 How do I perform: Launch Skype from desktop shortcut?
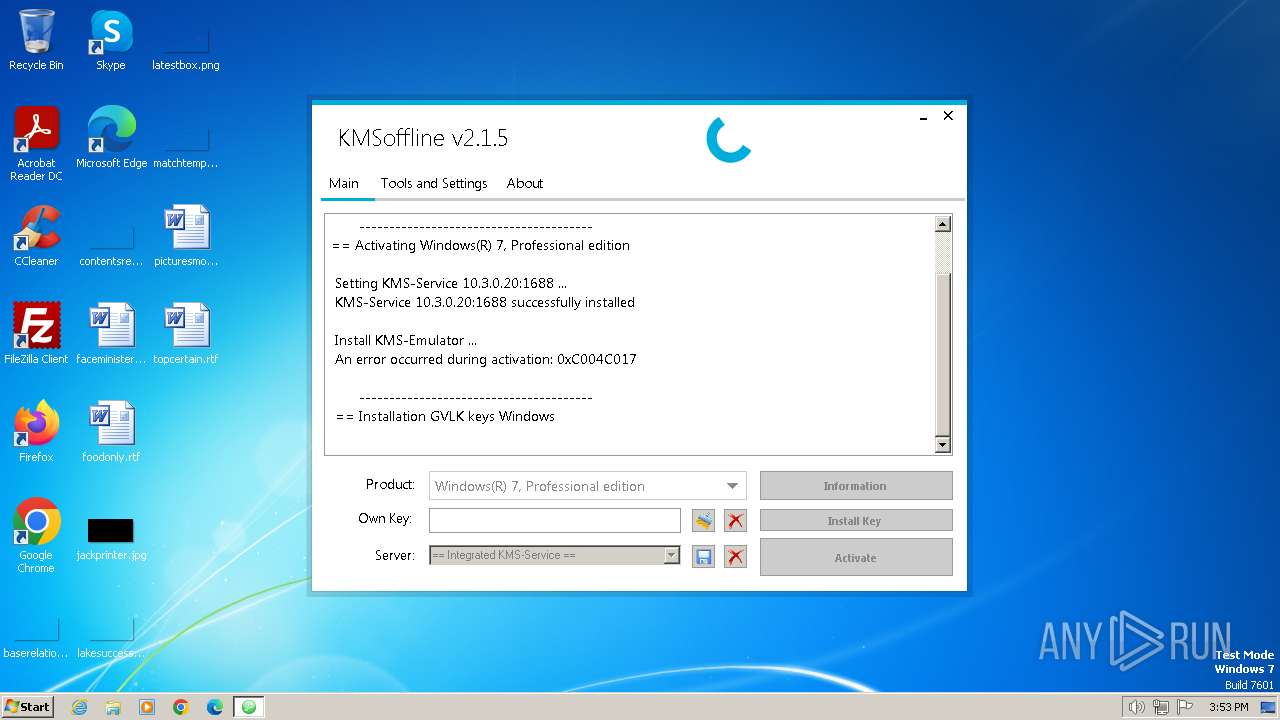[110, 40]
